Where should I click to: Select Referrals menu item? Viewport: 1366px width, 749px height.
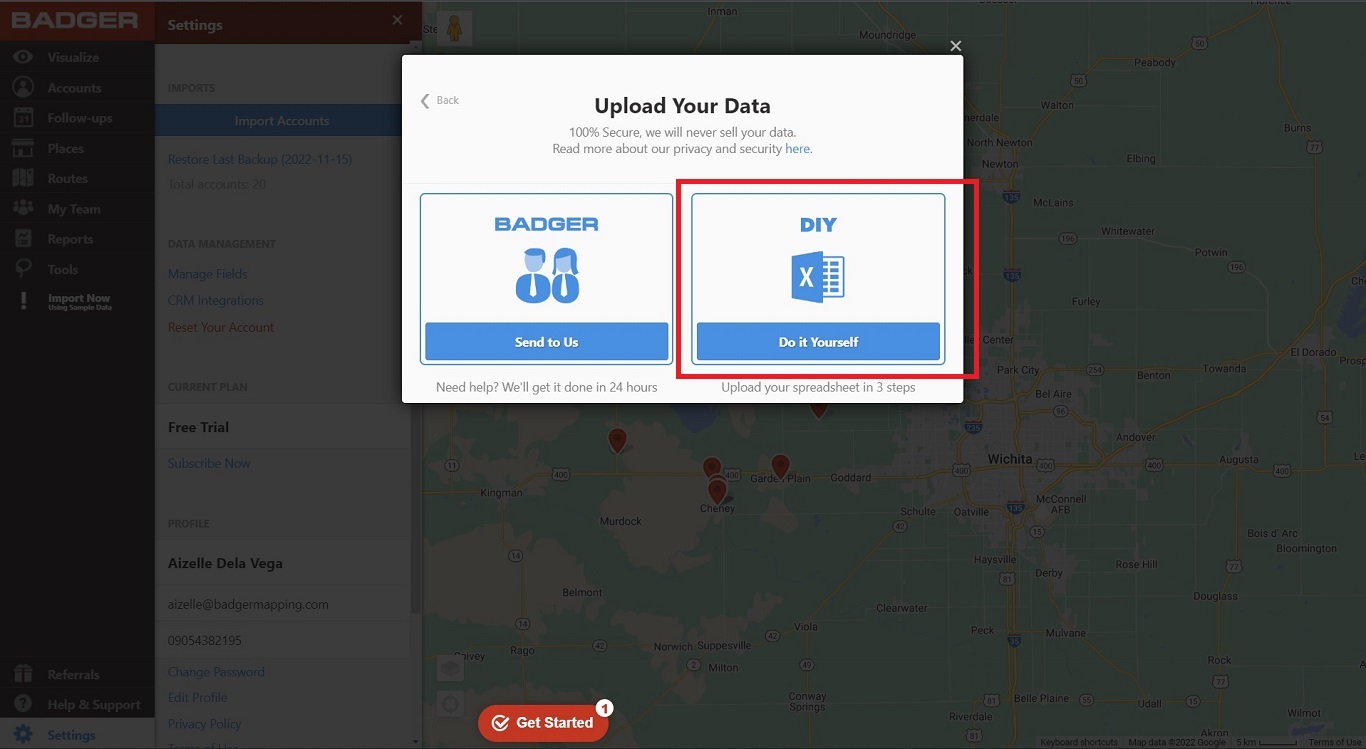(x=73, y=674)
